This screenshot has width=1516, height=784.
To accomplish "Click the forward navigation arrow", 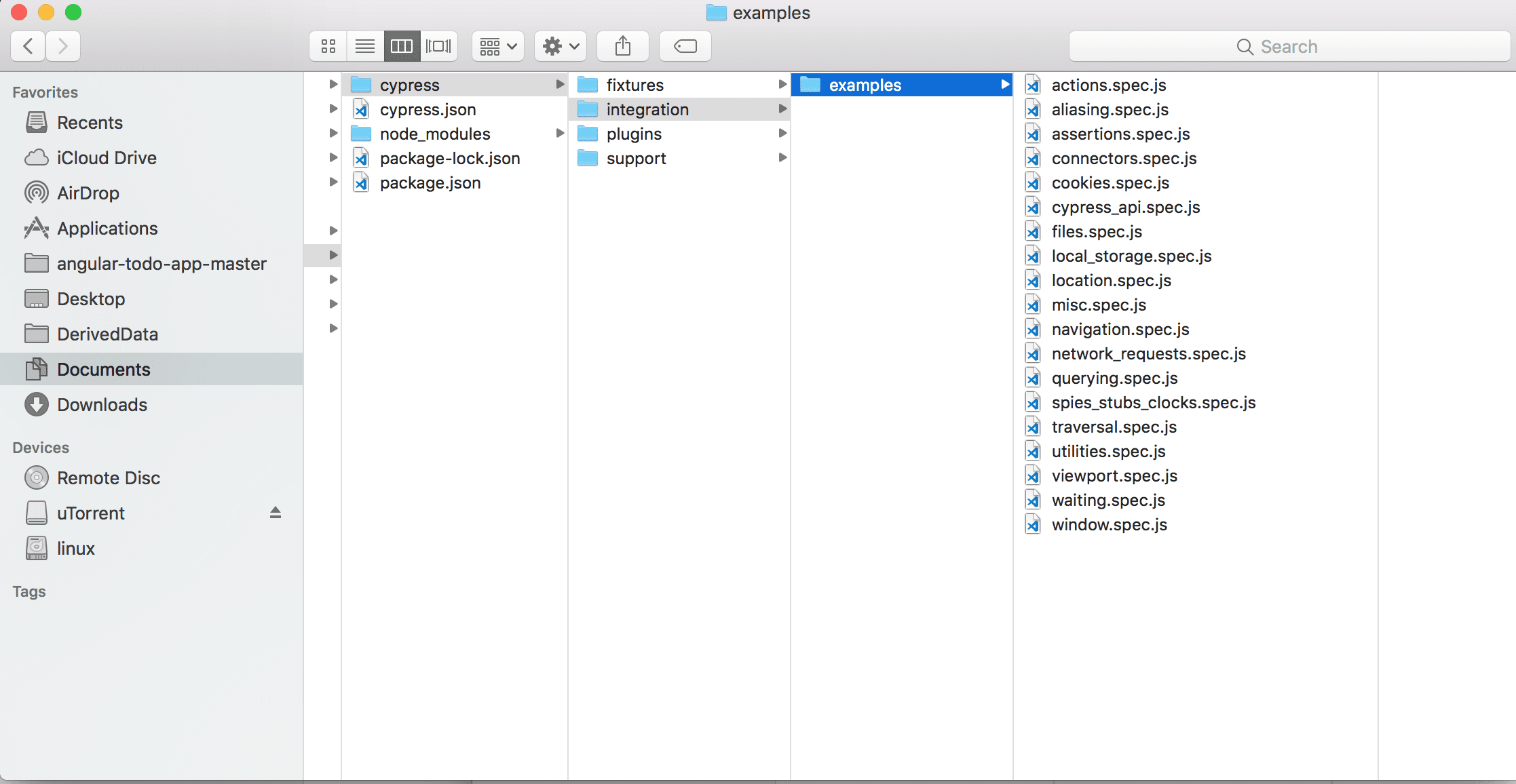I will tap(63, 46).
